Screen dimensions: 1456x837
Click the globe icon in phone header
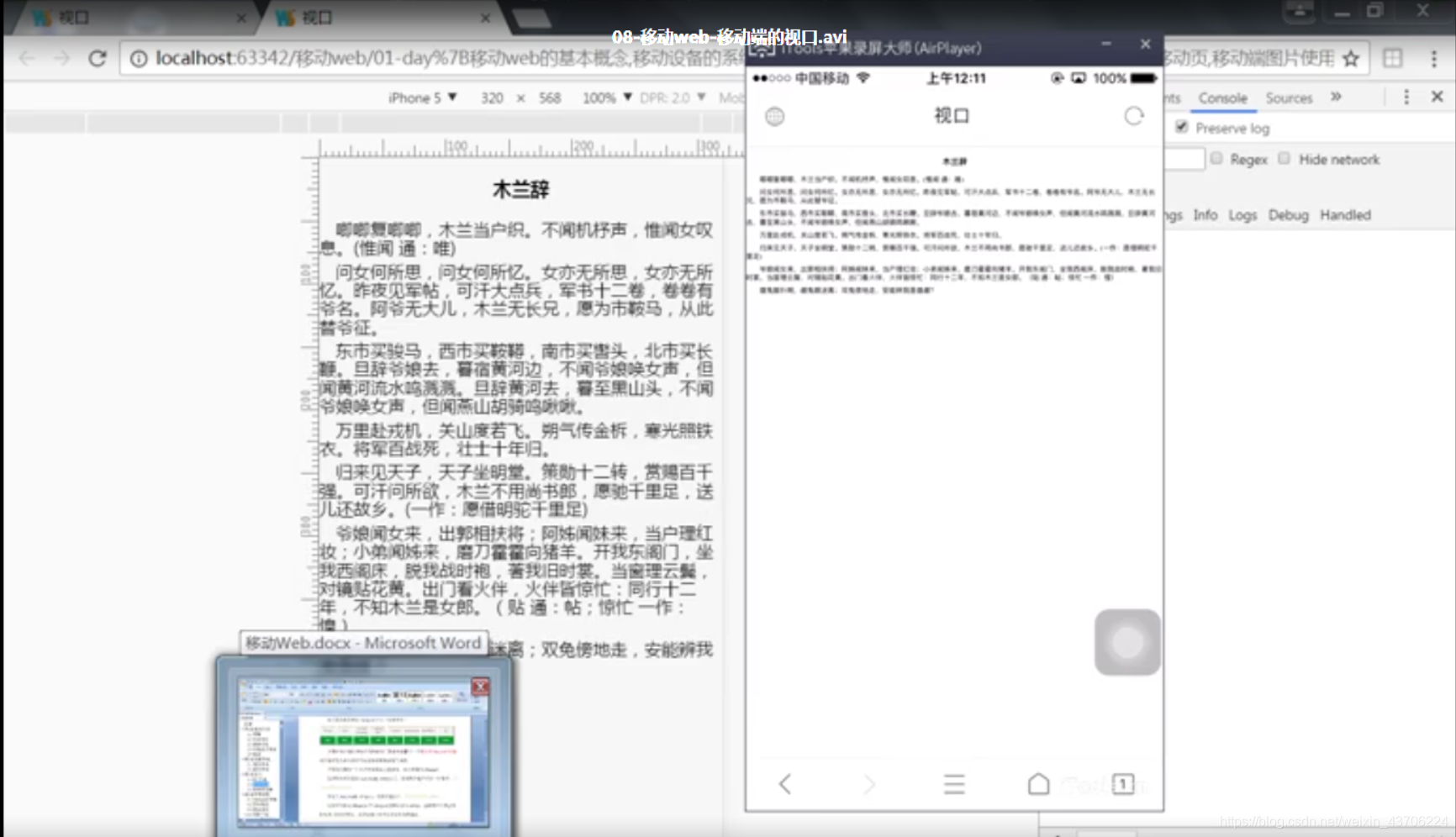click(x=775, y=116)
